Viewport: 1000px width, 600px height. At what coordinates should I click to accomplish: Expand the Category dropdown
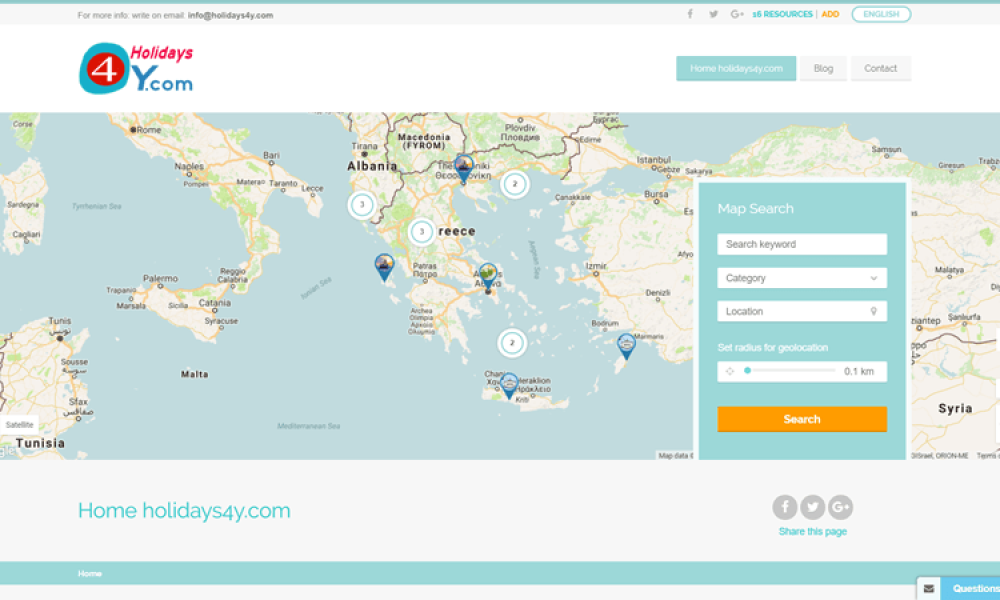[801, 278]
